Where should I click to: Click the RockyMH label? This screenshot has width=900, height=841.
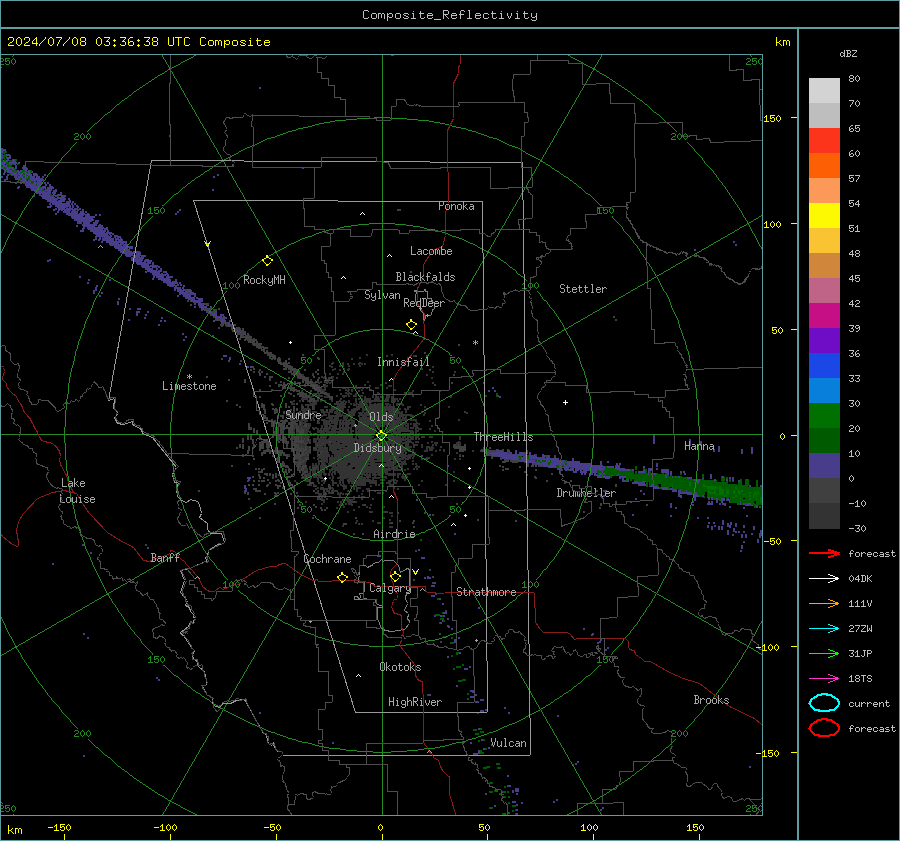tap(264, 280)
